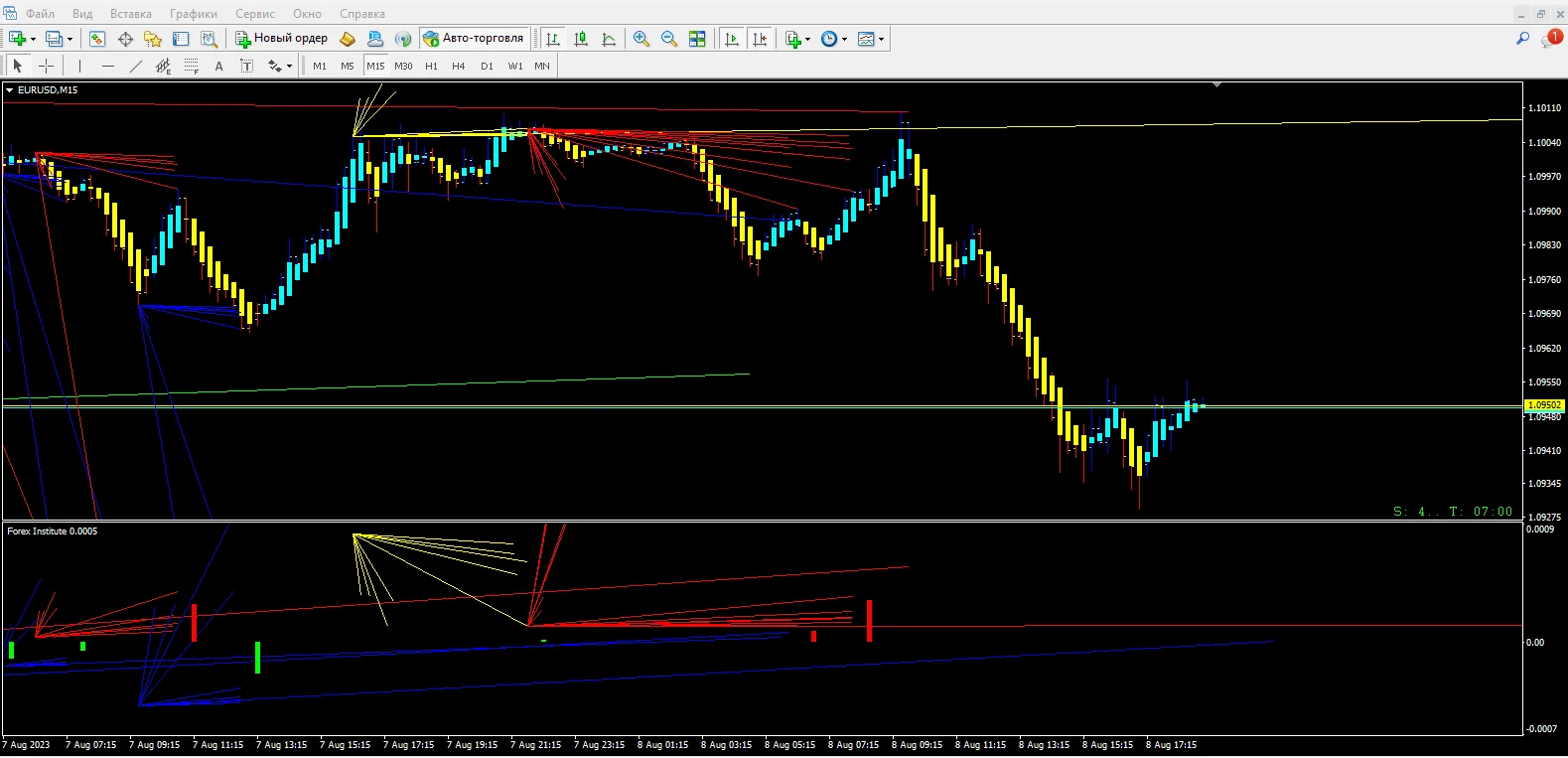1568x758 pixels.
Task: Click the 8 Aug 09:15 time axis label
Action: (917, 745)
